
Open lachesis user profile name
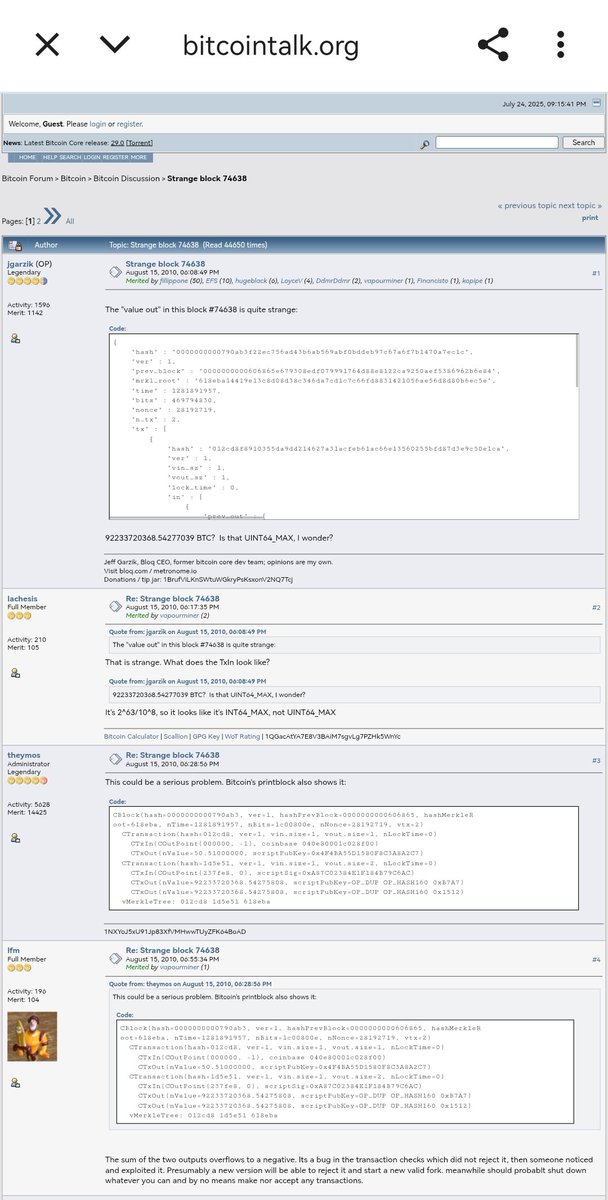click(22, 599)
